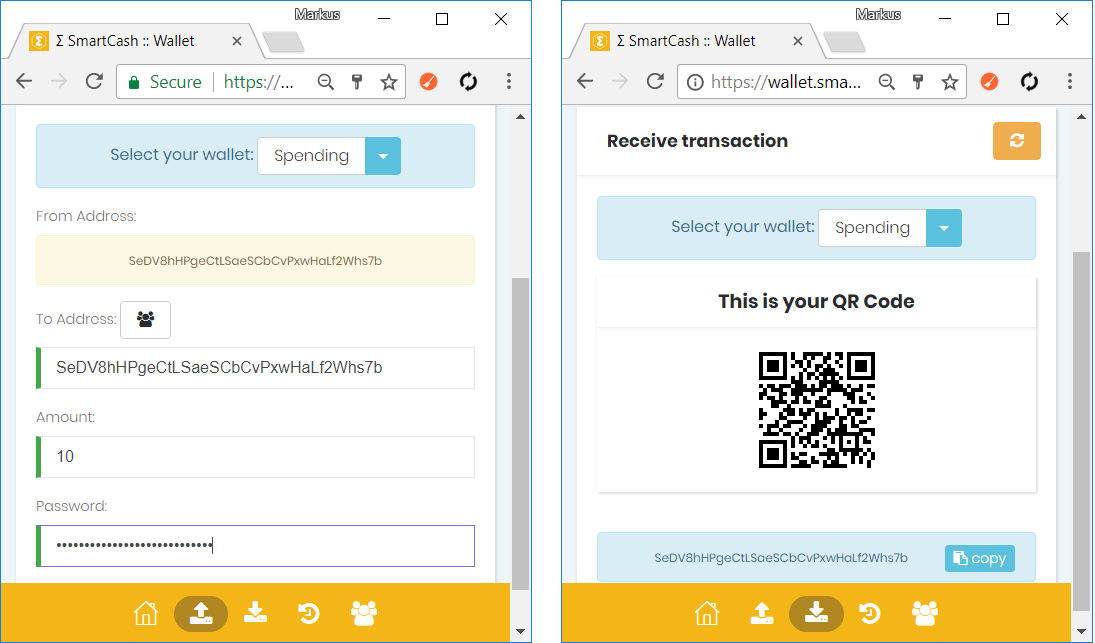Click scroll down arrow in left window

(x=520, y=631)
